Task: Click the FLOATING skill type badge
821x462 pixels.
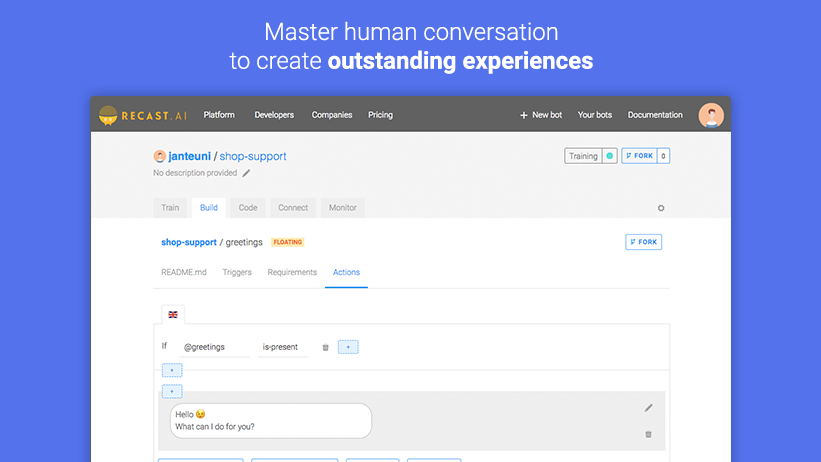Action: pyautogui.click(x=287, y=242)
